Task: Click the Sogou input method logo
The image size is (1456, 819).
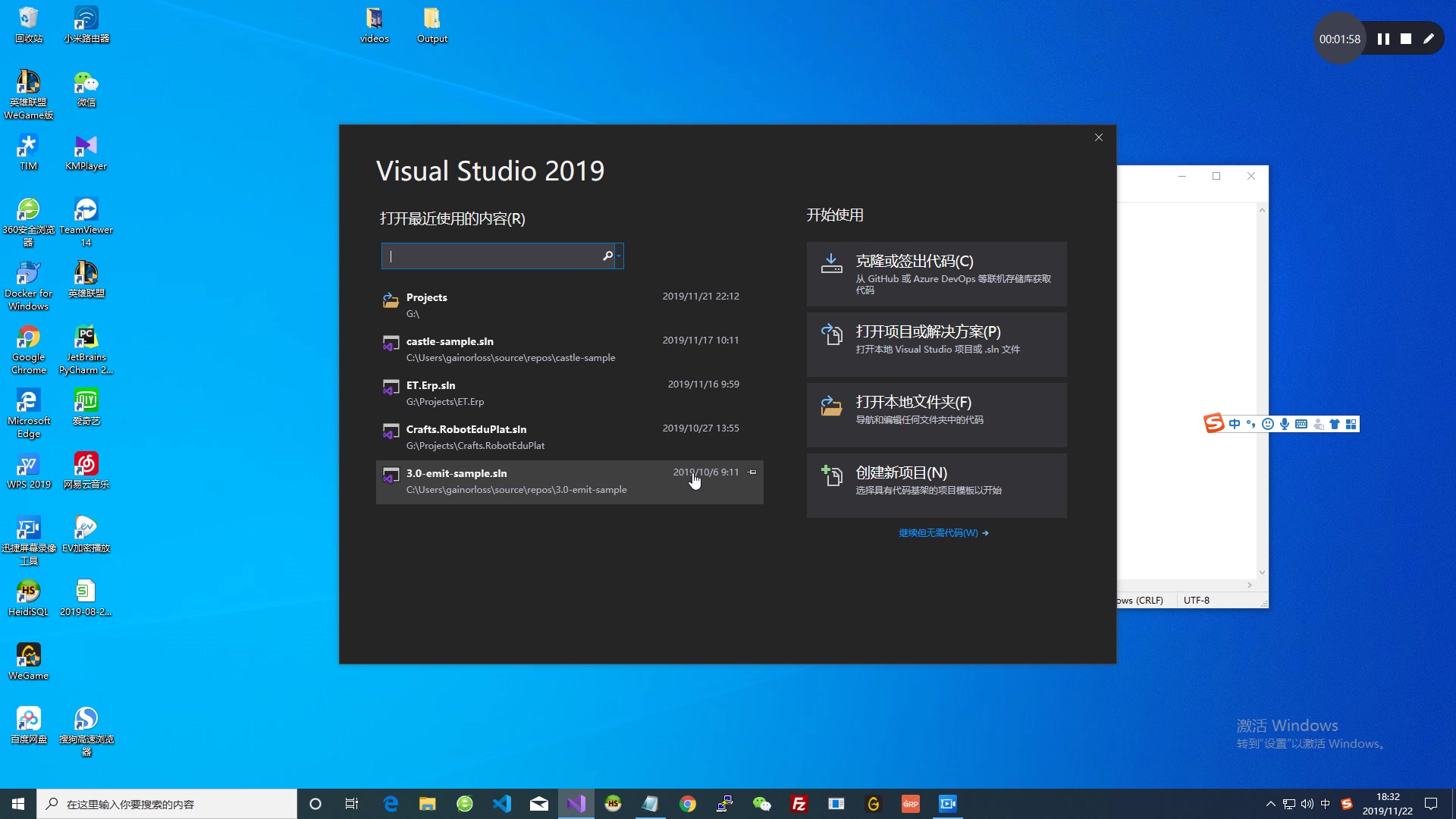Action: pos(1214,424)
